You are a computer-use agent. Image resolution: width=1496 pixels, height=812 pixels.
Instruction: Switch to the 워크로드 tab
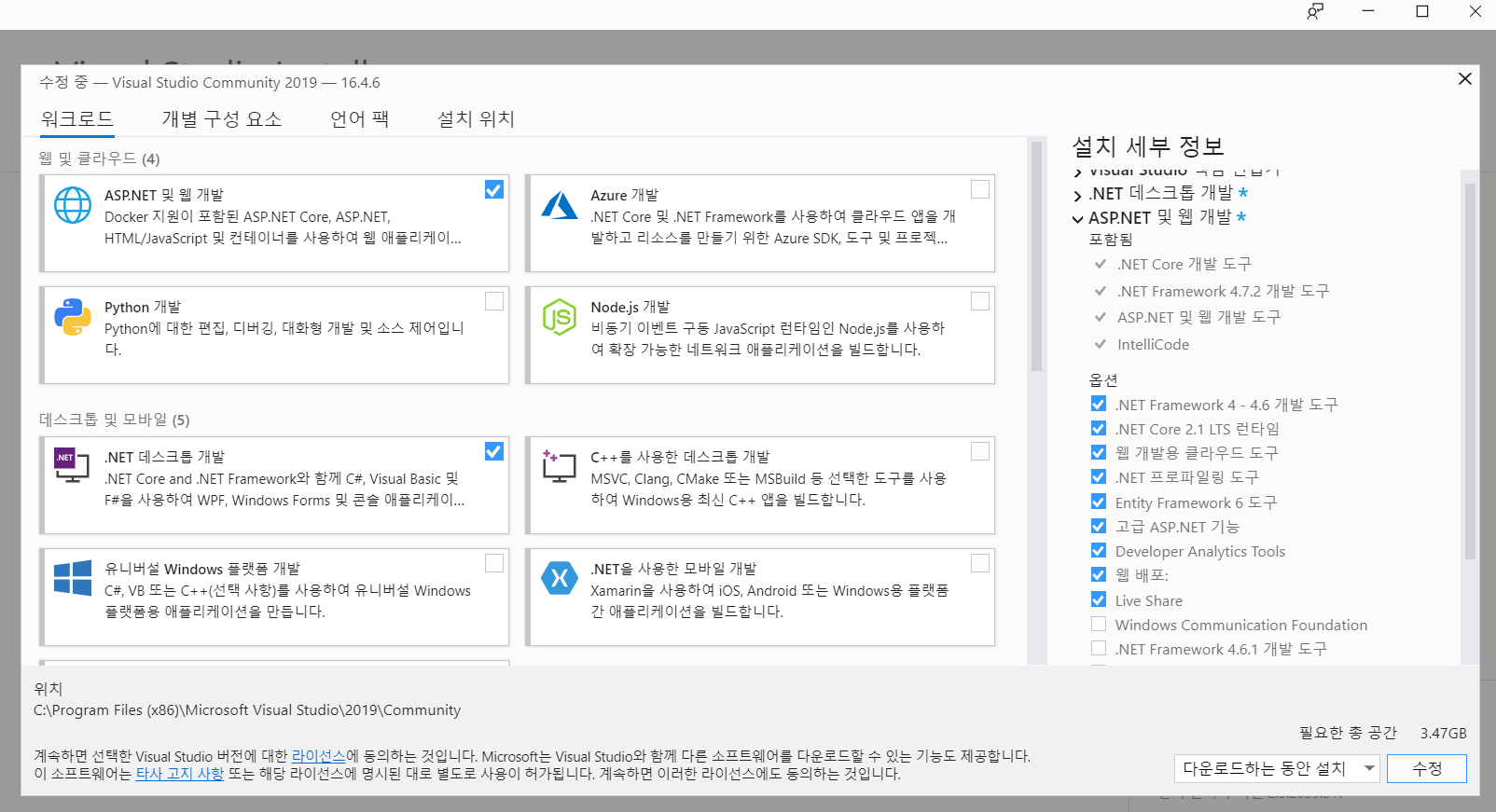pos(77,119)
